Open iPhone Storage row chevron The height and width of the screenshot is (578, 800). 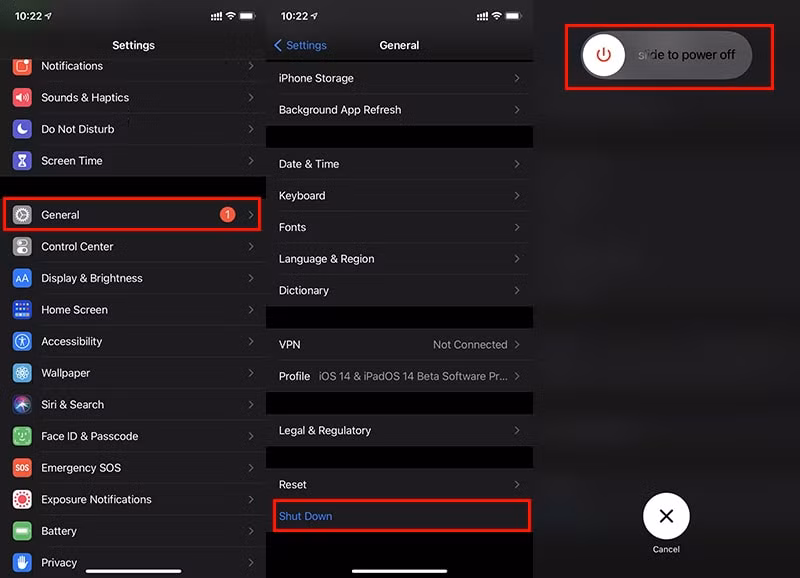pos(517,78)
